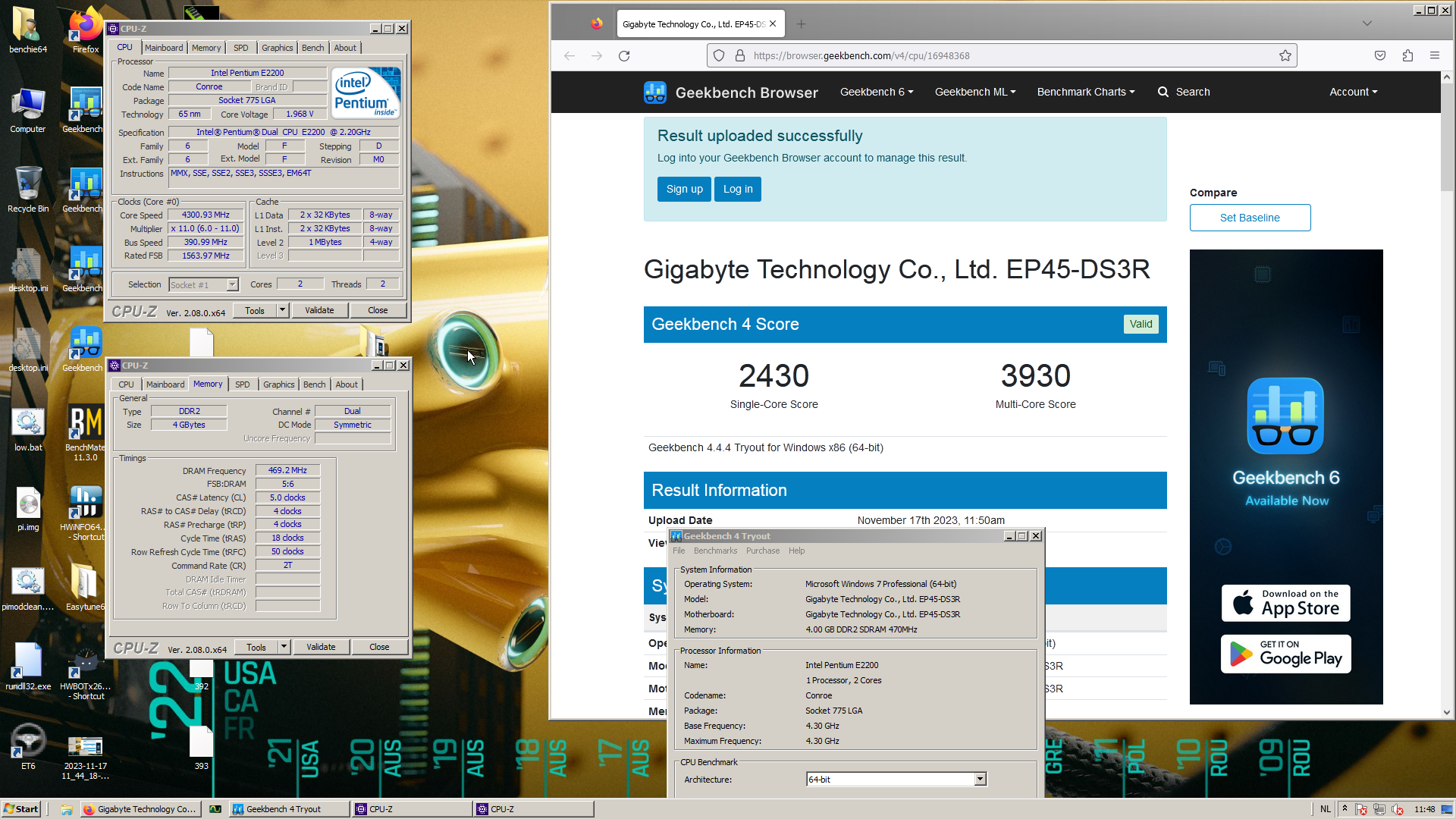Expand the Benchmark Charts dropdown

coord(1086,92)
